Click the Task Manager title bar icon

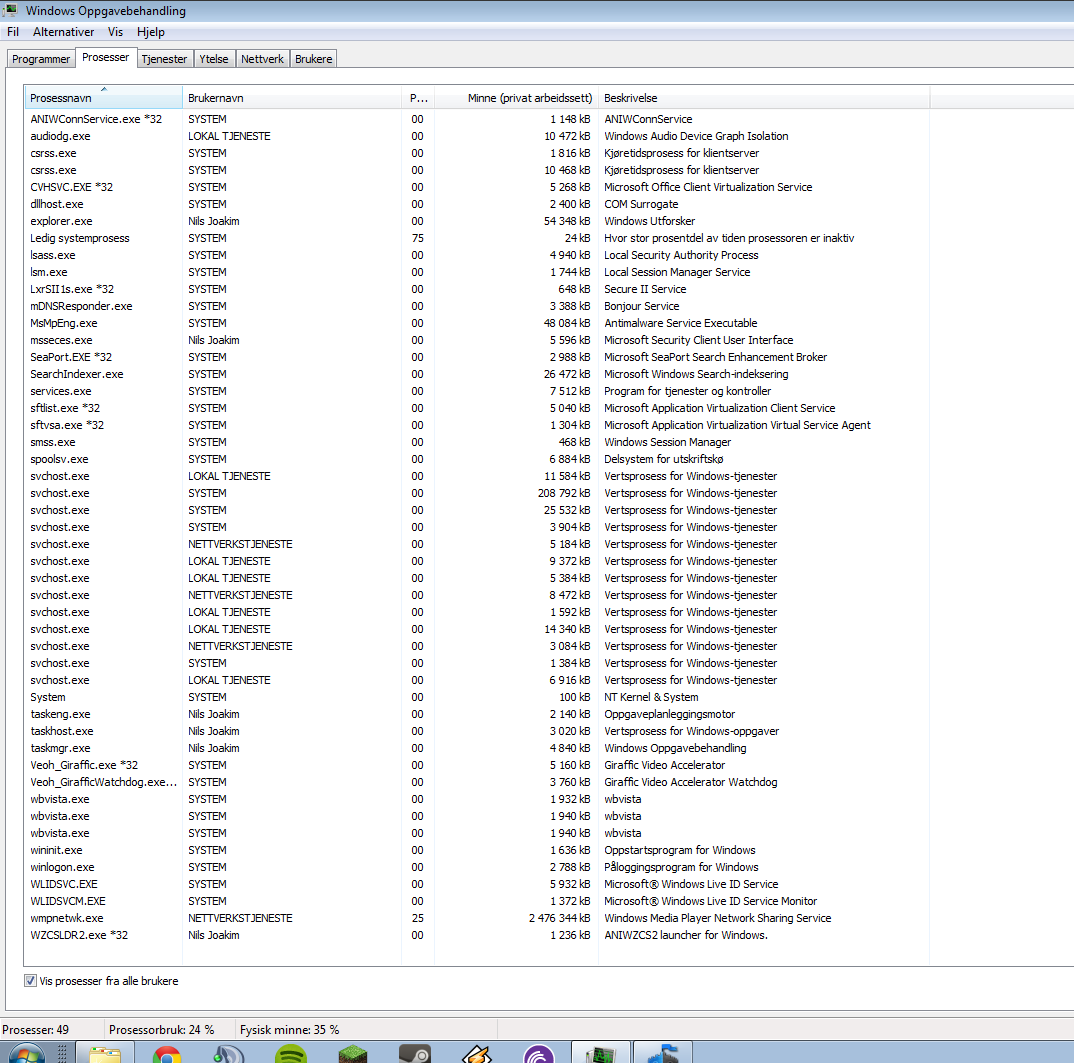pos(10,10)
